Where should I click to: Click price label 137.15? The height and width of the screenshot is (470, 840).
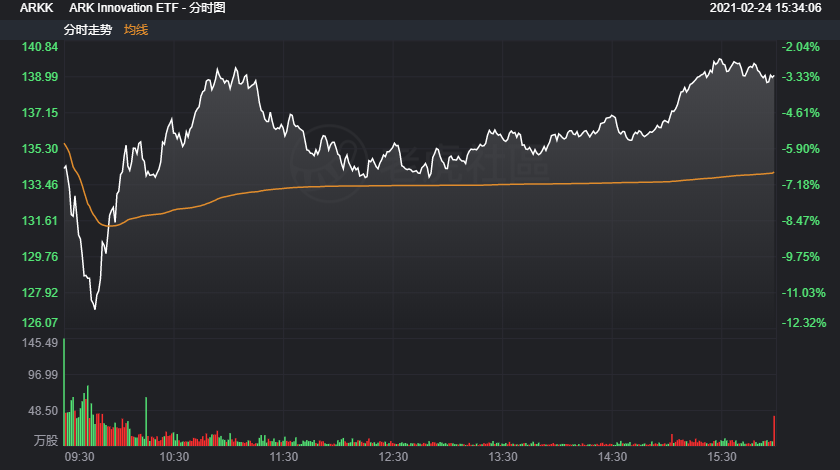click(x=40, y=113)
